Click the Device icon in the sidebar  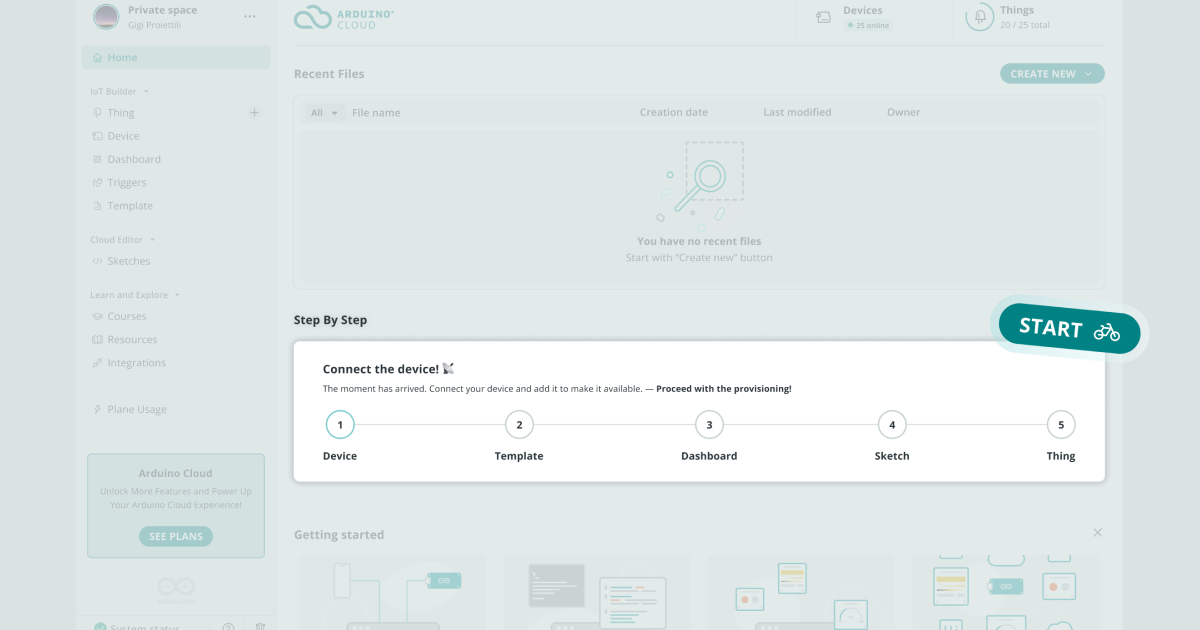coord(97,136)
